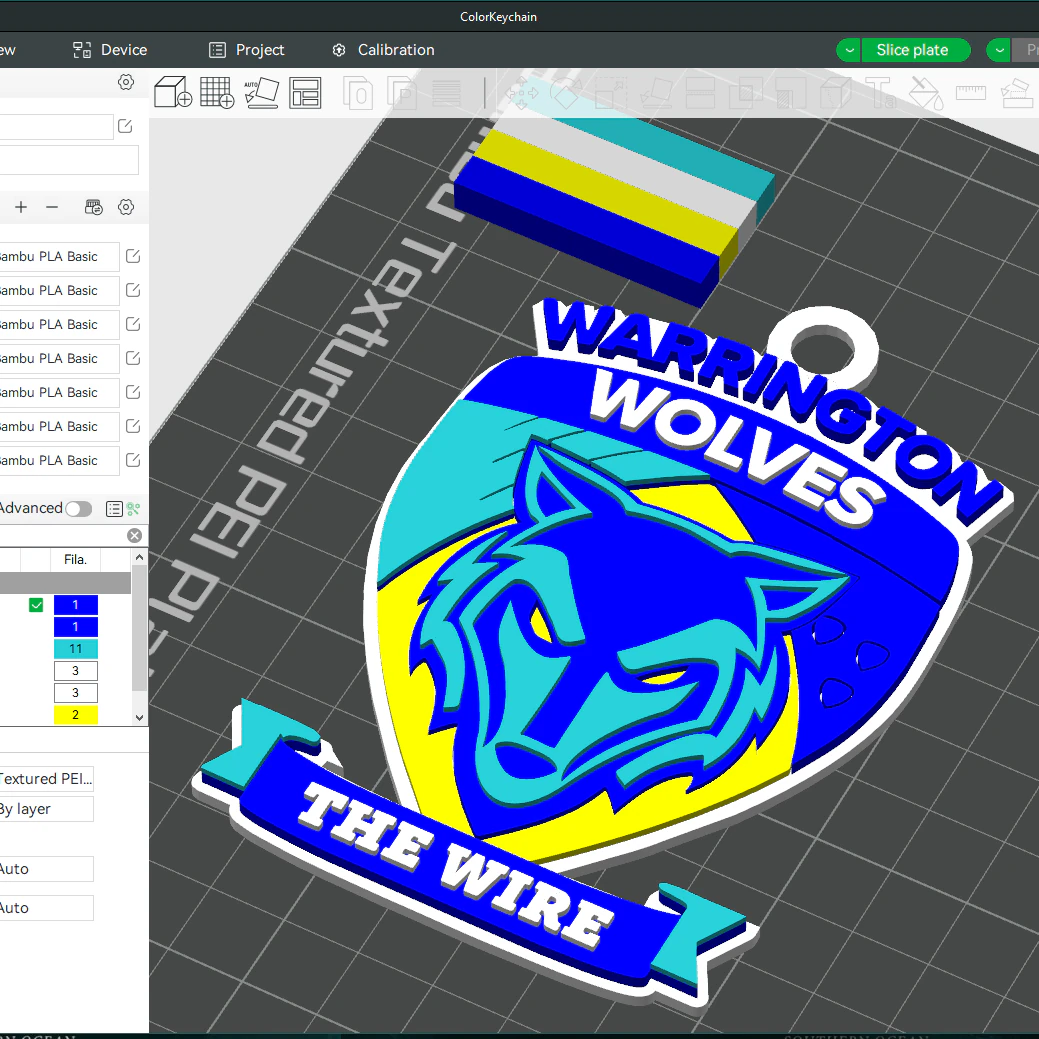
Task: Click the process settings list icon
Action: click(x=114, y=509)
